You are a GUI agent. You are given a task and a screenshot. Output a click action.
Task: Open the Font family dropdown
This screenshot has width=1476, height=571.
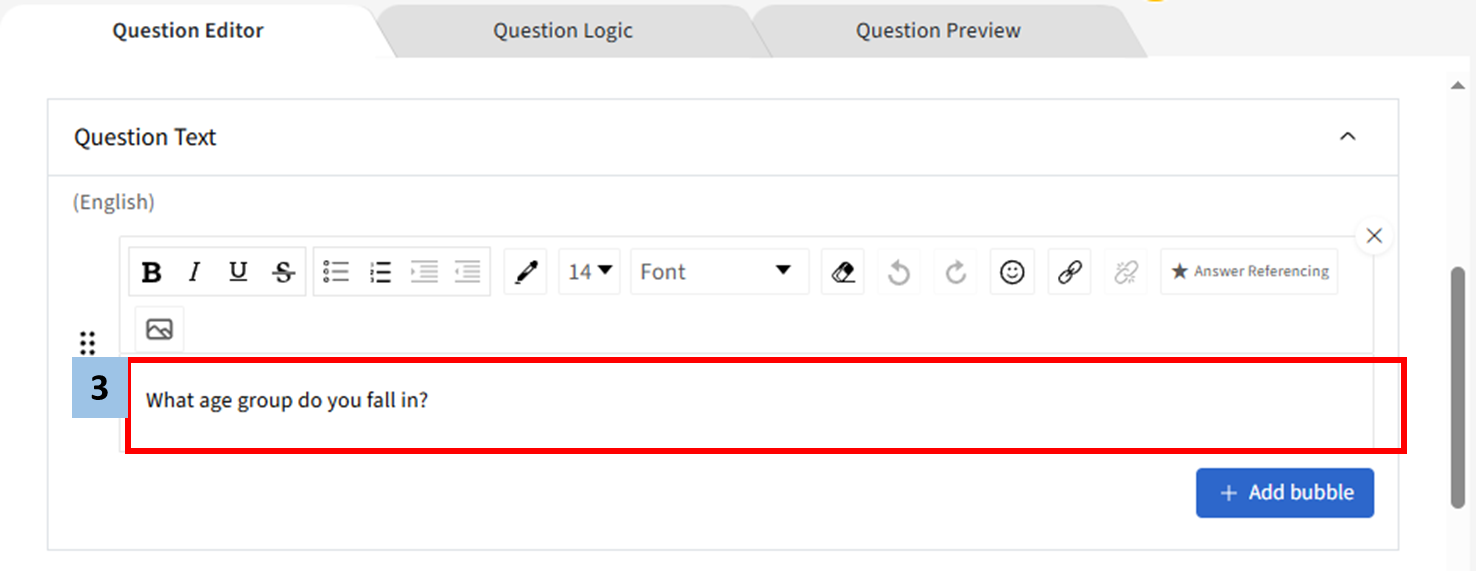coord(718,272)
